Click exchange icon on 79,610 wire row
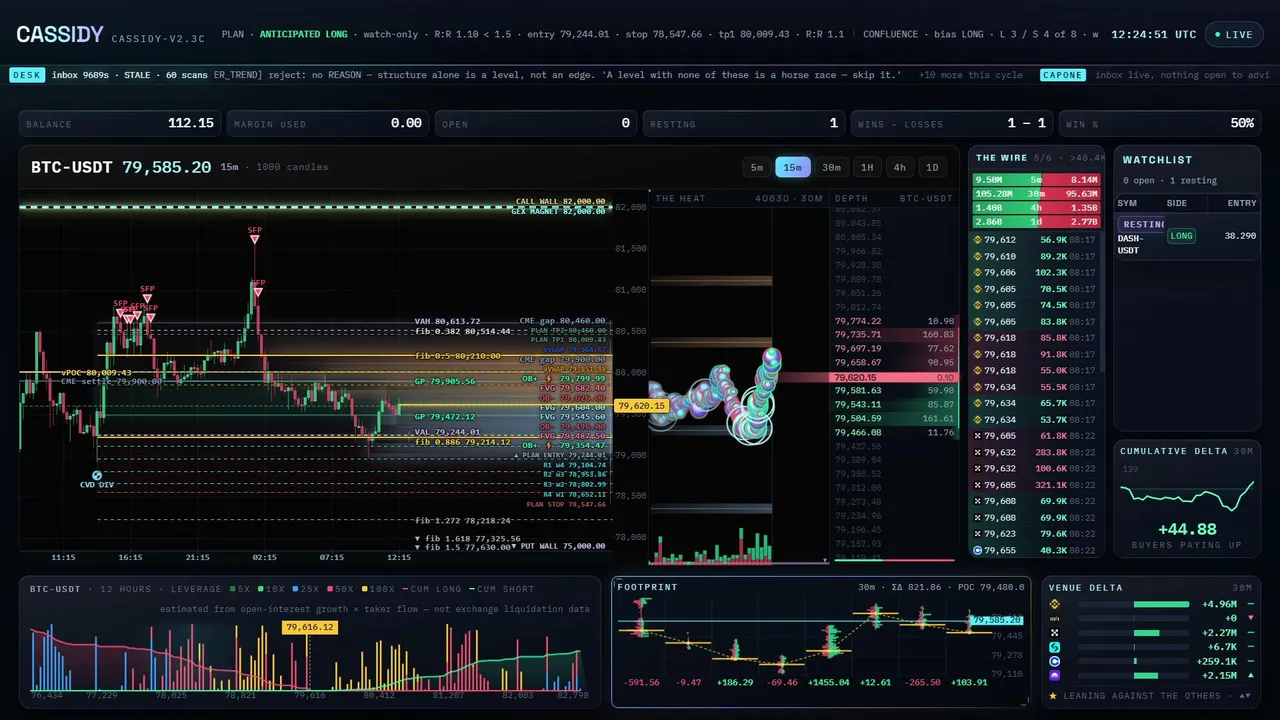 click(x=978, y=256)
